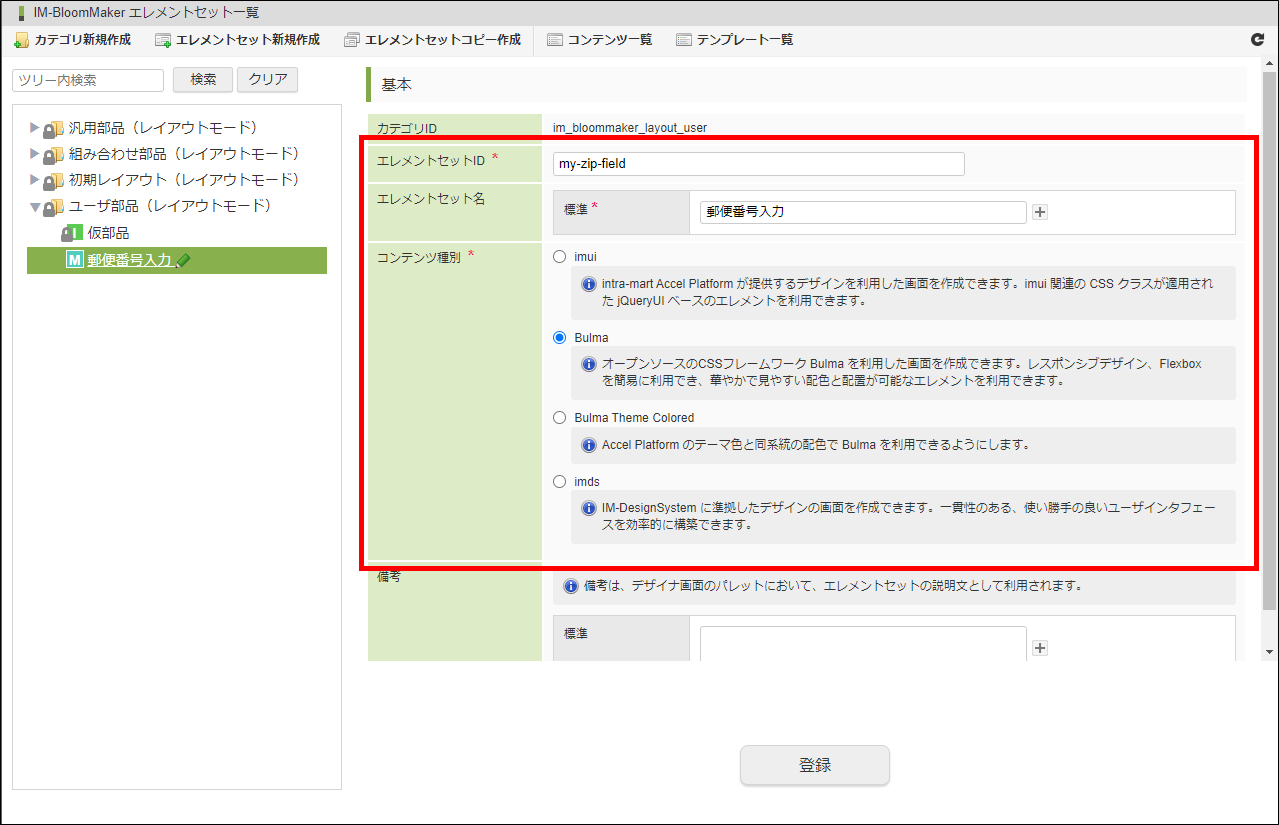Select 仮部品 in the tree
This screenshot has width=1279, height=825.
pos(108,233)
